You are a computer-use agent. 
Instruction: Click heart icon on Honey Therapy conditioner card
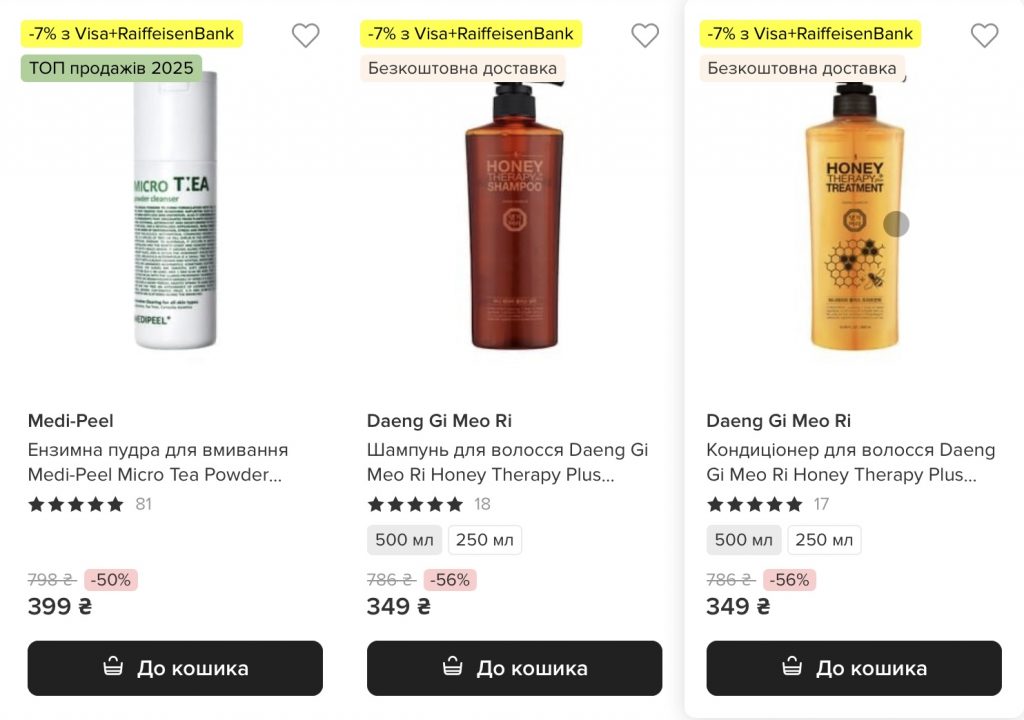(984, 36)
